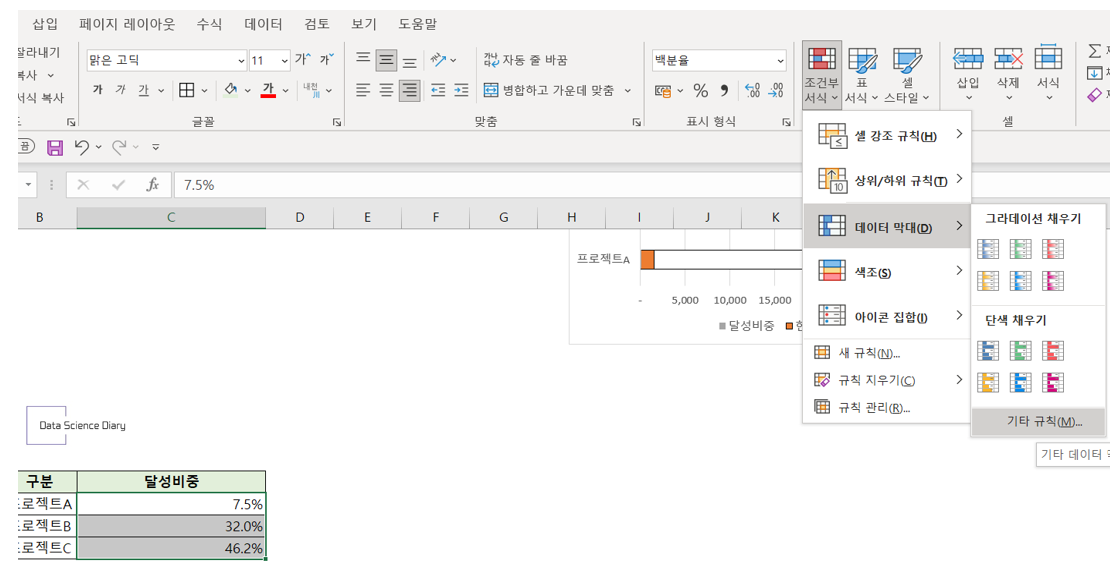This screenshot has height=571, width=1112.
Task: Click 기타 규칙 more rules option
Action: pyautogui.click(x=1038, y=421)
